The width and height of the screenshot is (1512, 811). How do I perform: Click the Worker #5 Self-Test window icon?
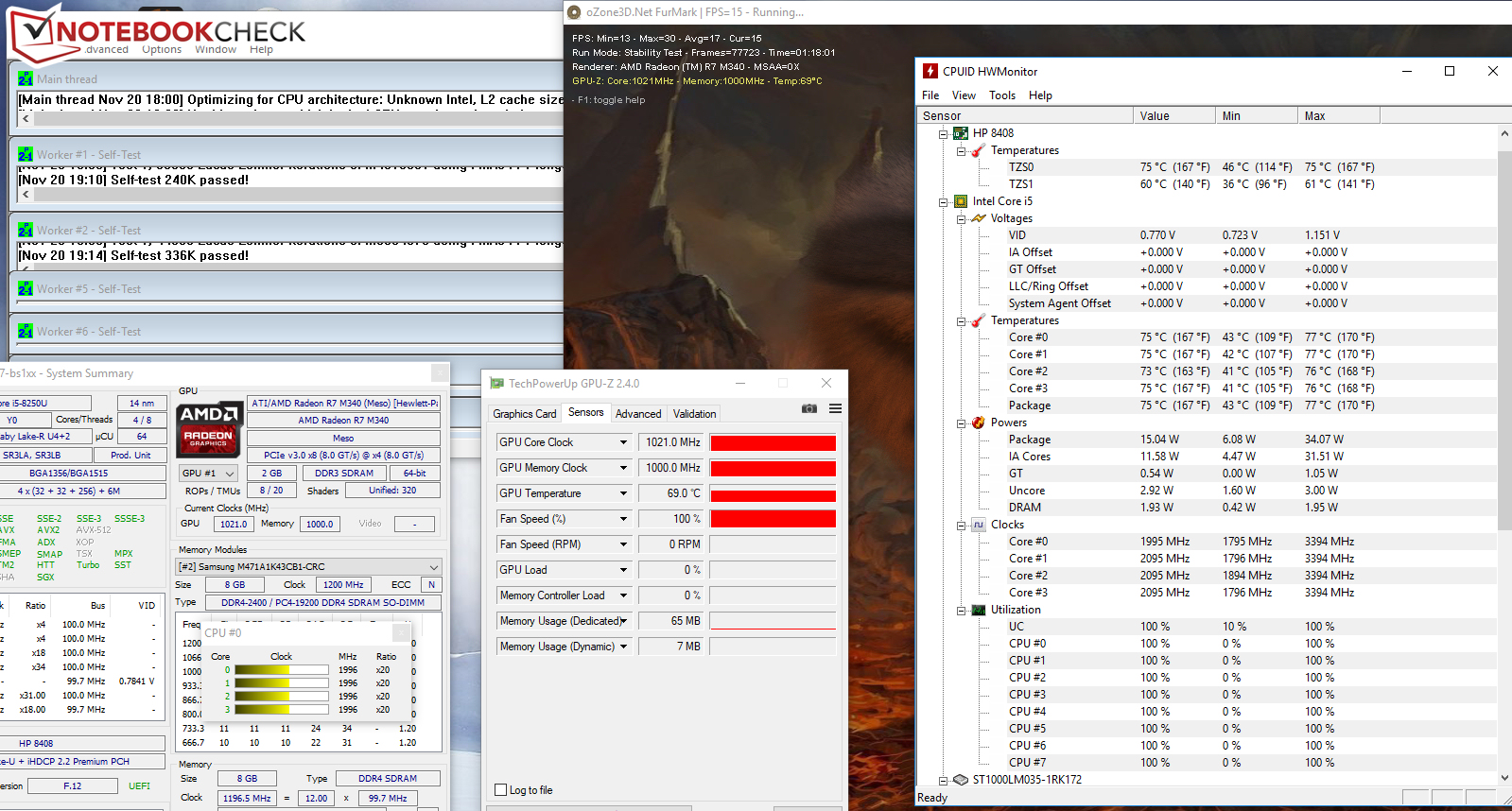point(26,288)
